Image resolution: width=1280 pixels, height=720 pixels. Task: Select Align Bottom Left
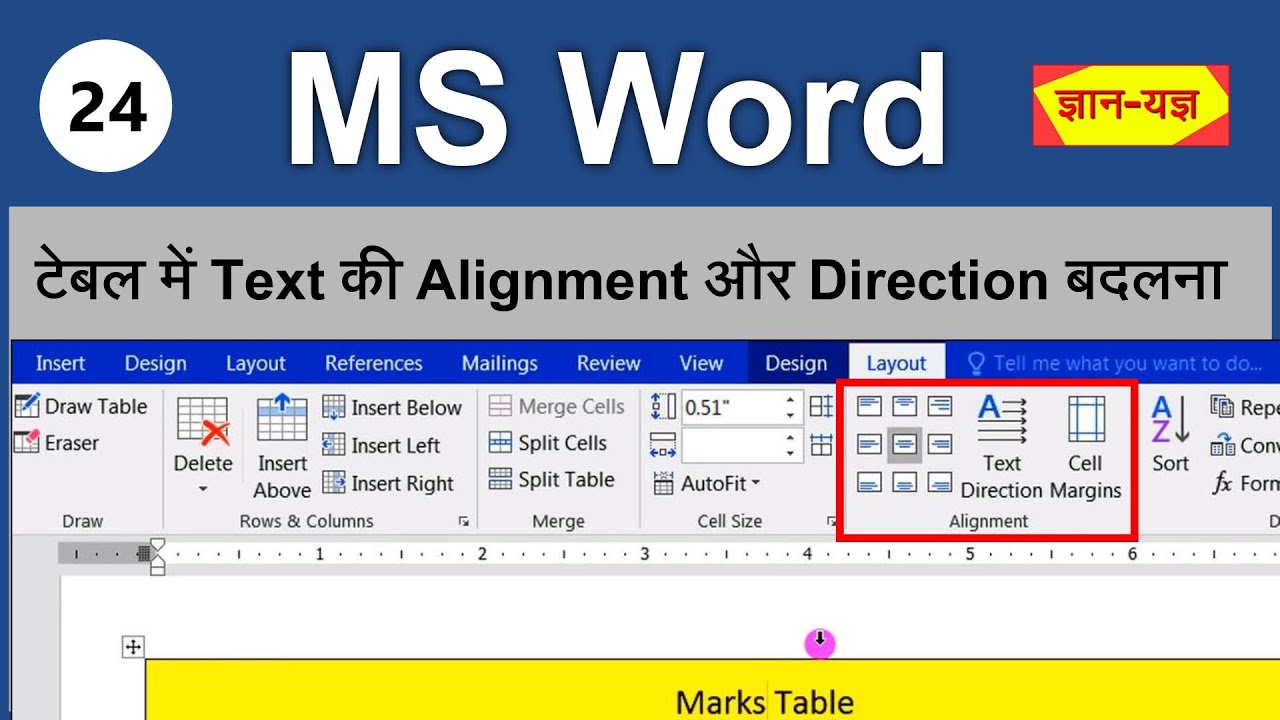click(870, 483)
